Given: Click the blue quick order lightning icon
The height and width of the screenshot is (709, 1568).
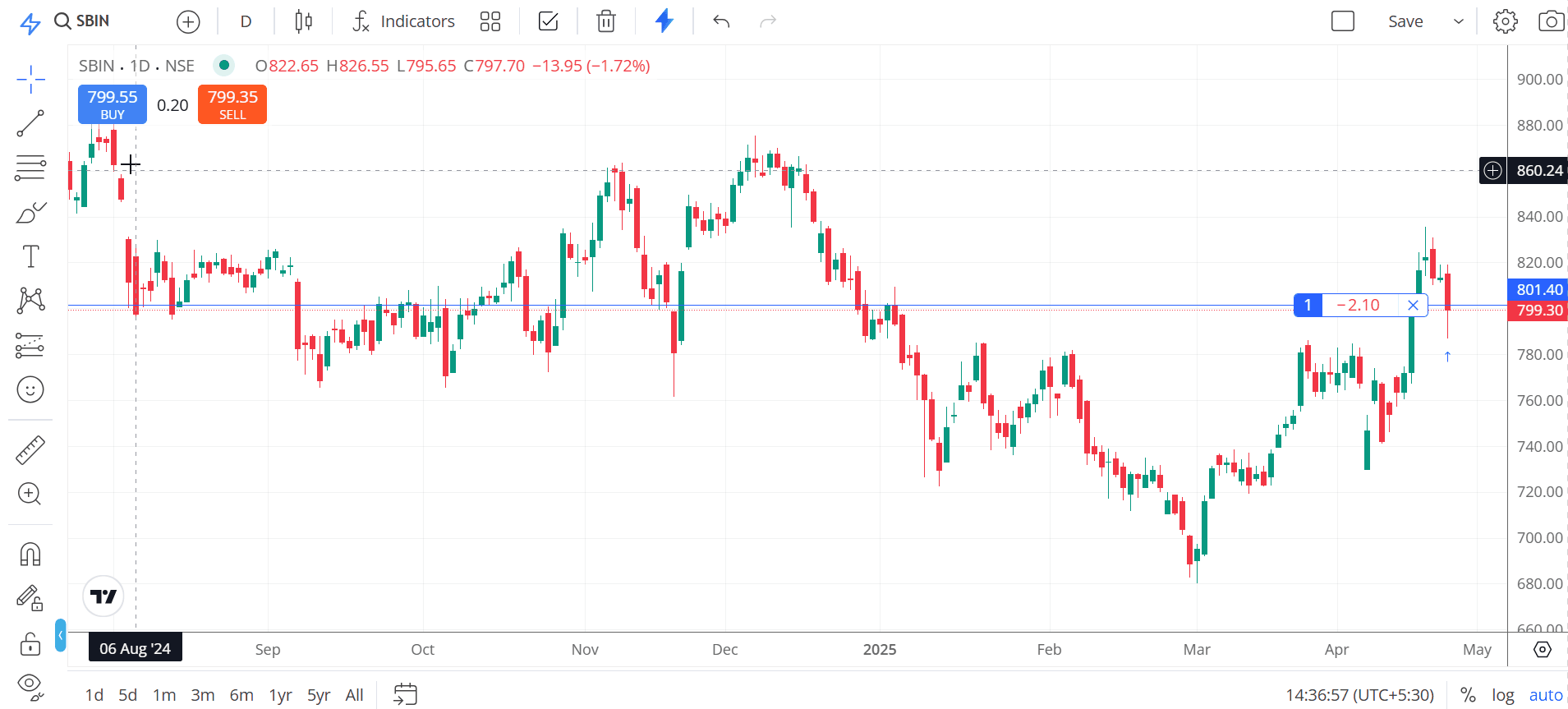Looking at the screenshot, I should pyautogui.click(x=664, y=21).
